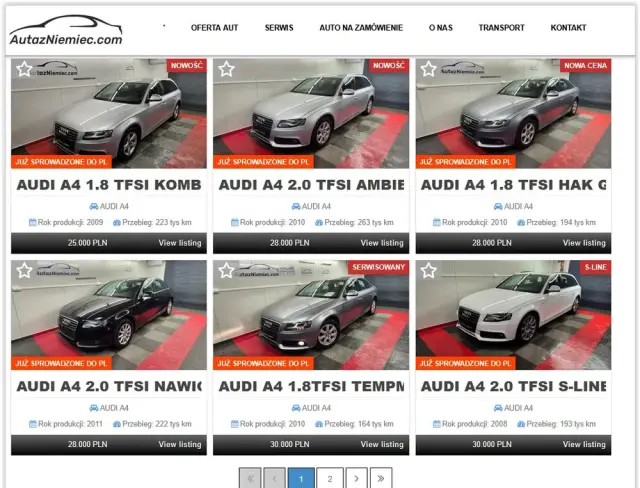Favorite the Audi A4 1.8 TFSI KOMB listing star
Screen dimensions: 640x488
coord(24,69)
